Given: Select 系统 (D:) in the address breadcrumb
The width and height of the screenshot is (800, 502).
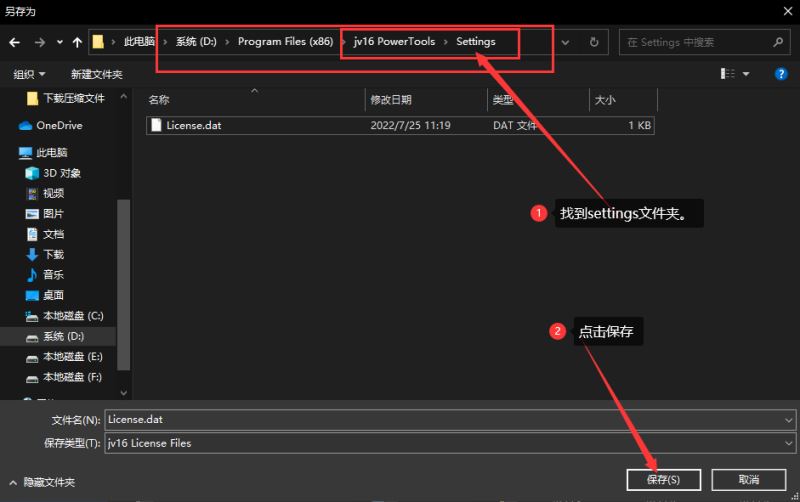Looking at the screenshot, I should (x=196, y=42).
